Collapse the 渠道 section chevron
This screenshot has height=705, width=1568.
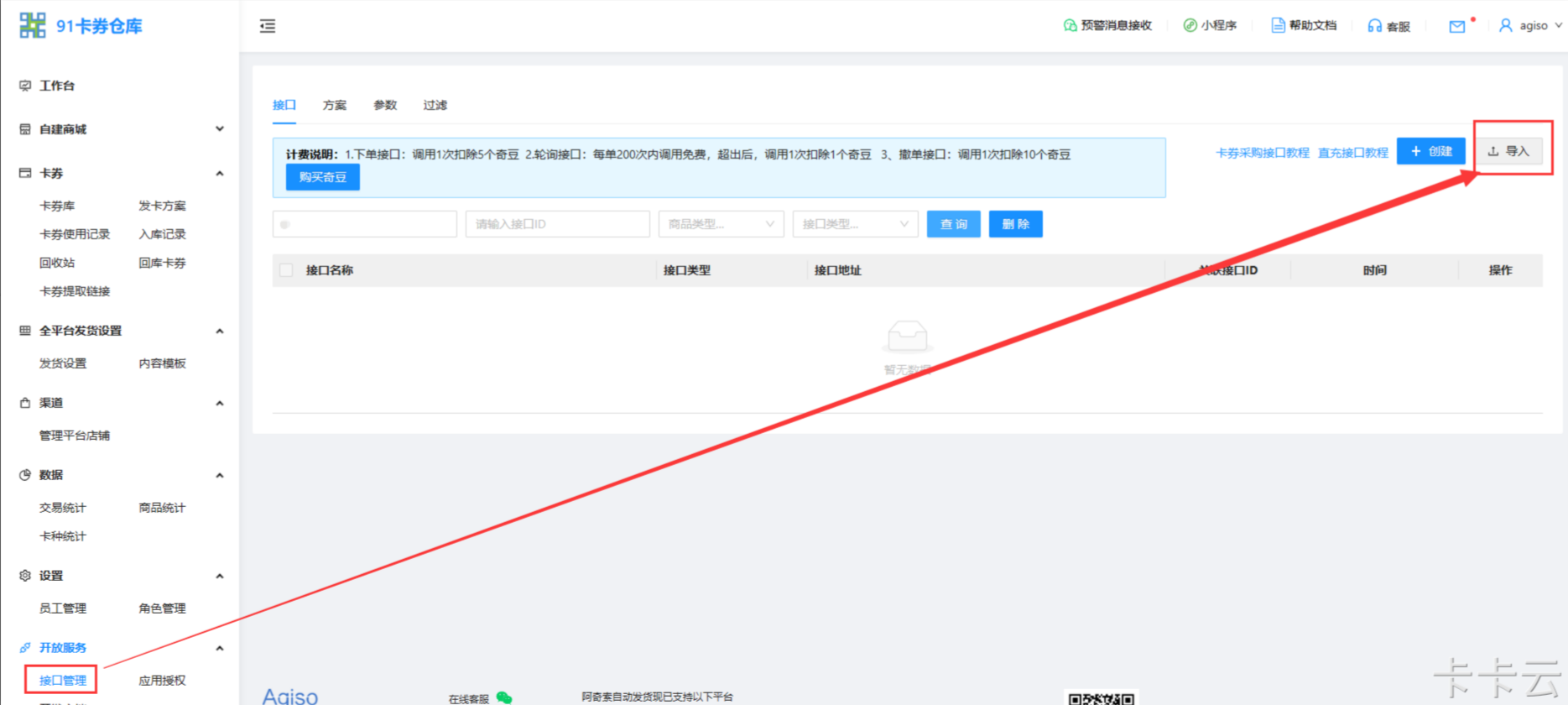220,403
